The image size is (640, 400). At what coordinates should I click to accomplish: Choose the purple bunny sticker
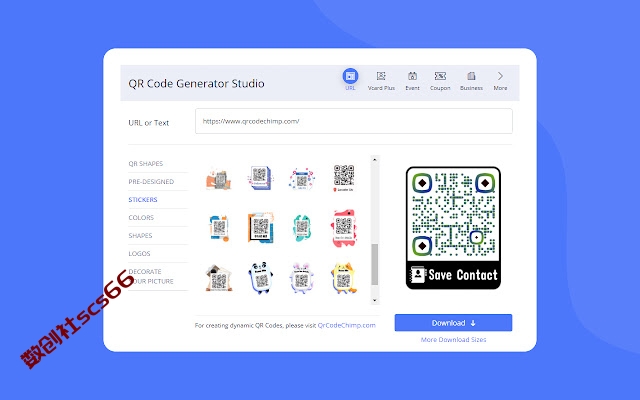[302, 278]
